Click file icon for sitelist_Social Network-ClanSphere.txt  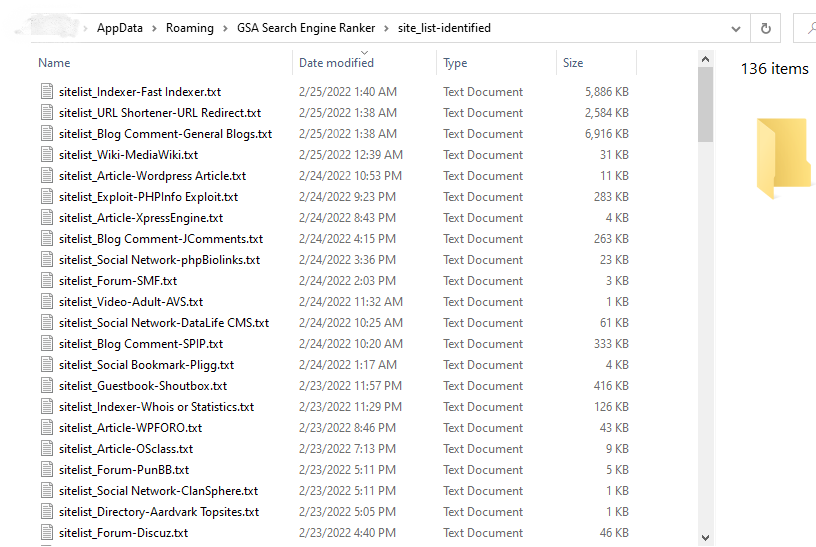(47, 490)
